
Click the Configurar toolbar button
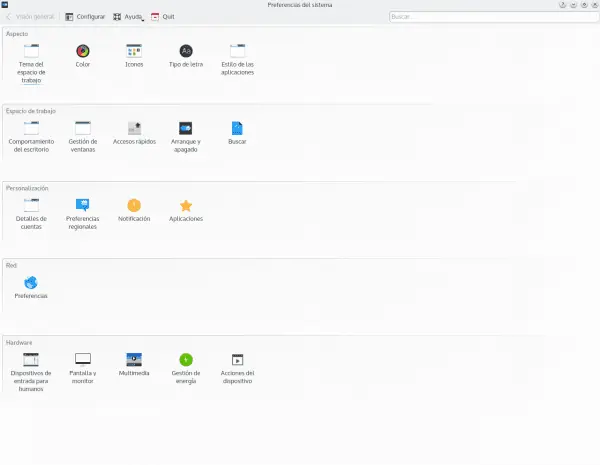point(85,17)
